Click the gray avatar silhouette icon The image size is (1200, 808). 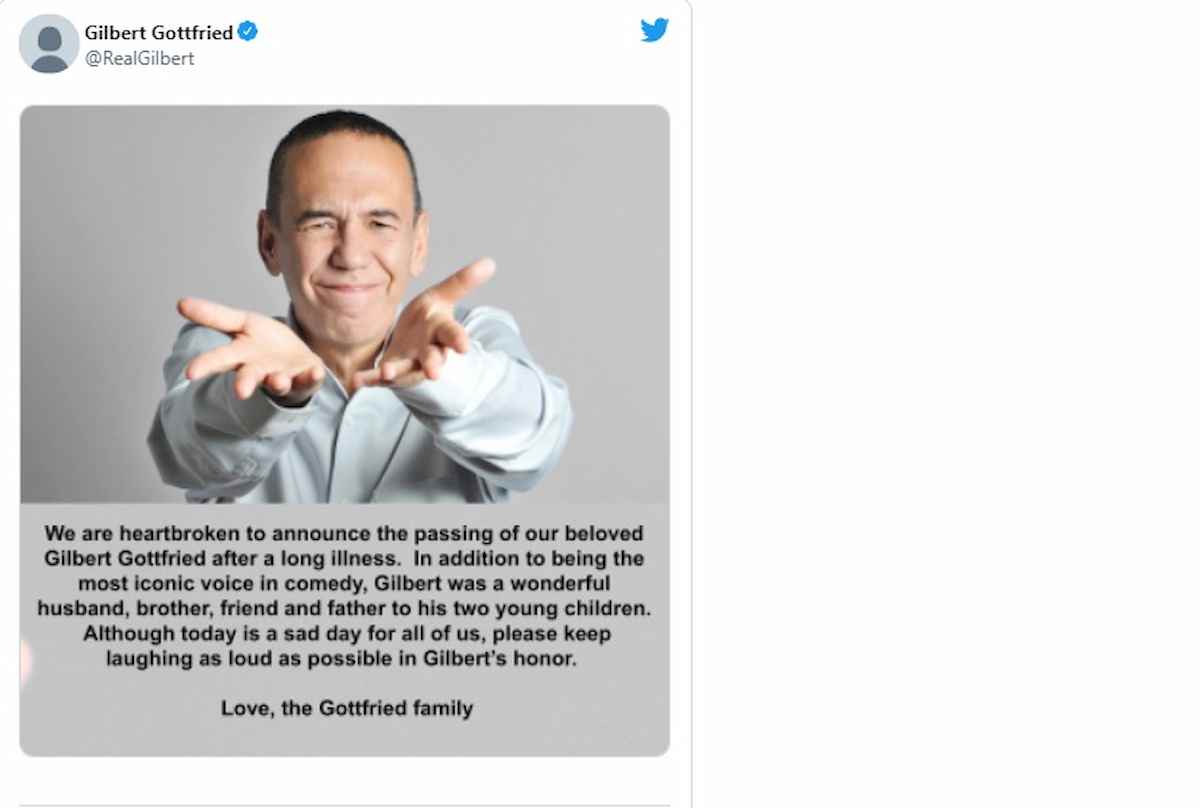tap(48, 44)
